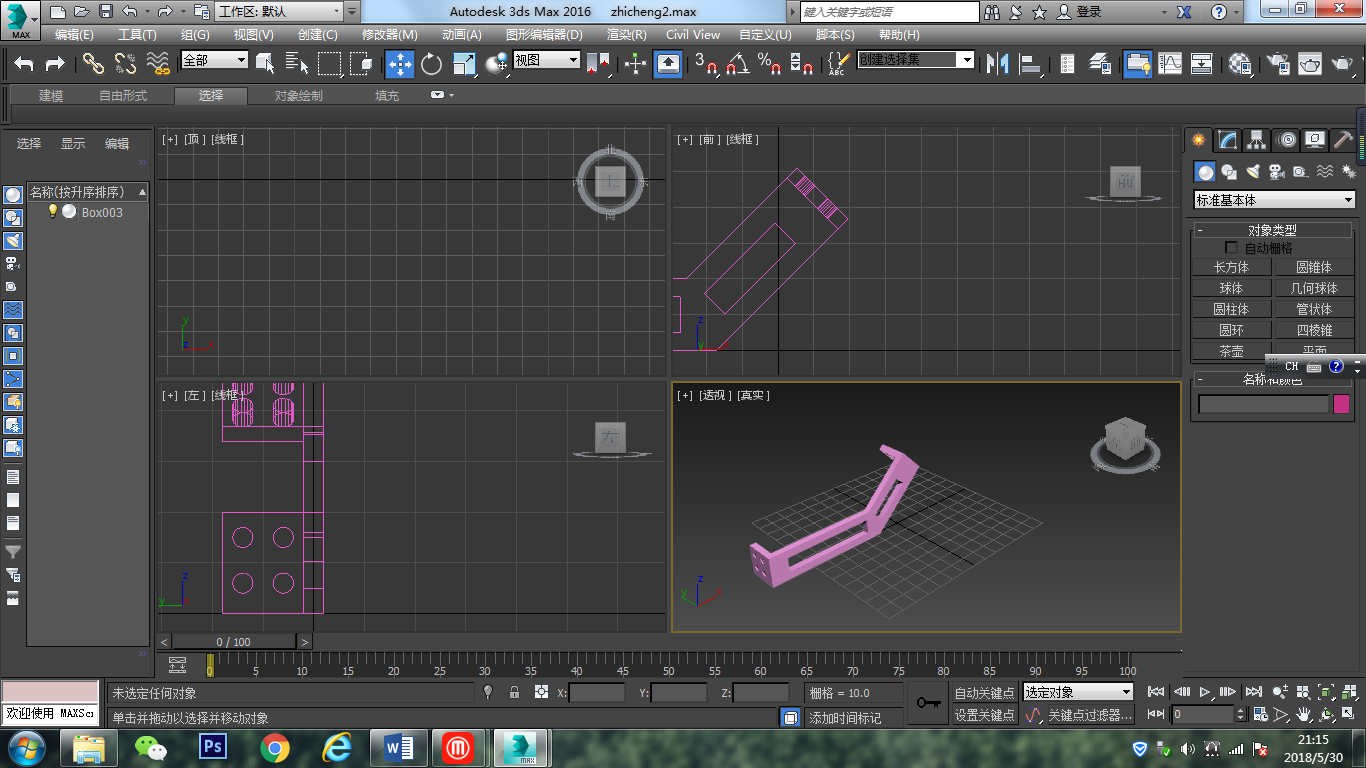Open the Utilities panel with hammer icon
The height and width of the screenshot is (768, 1366).
pyautogui.click(x=1343, y=140)
